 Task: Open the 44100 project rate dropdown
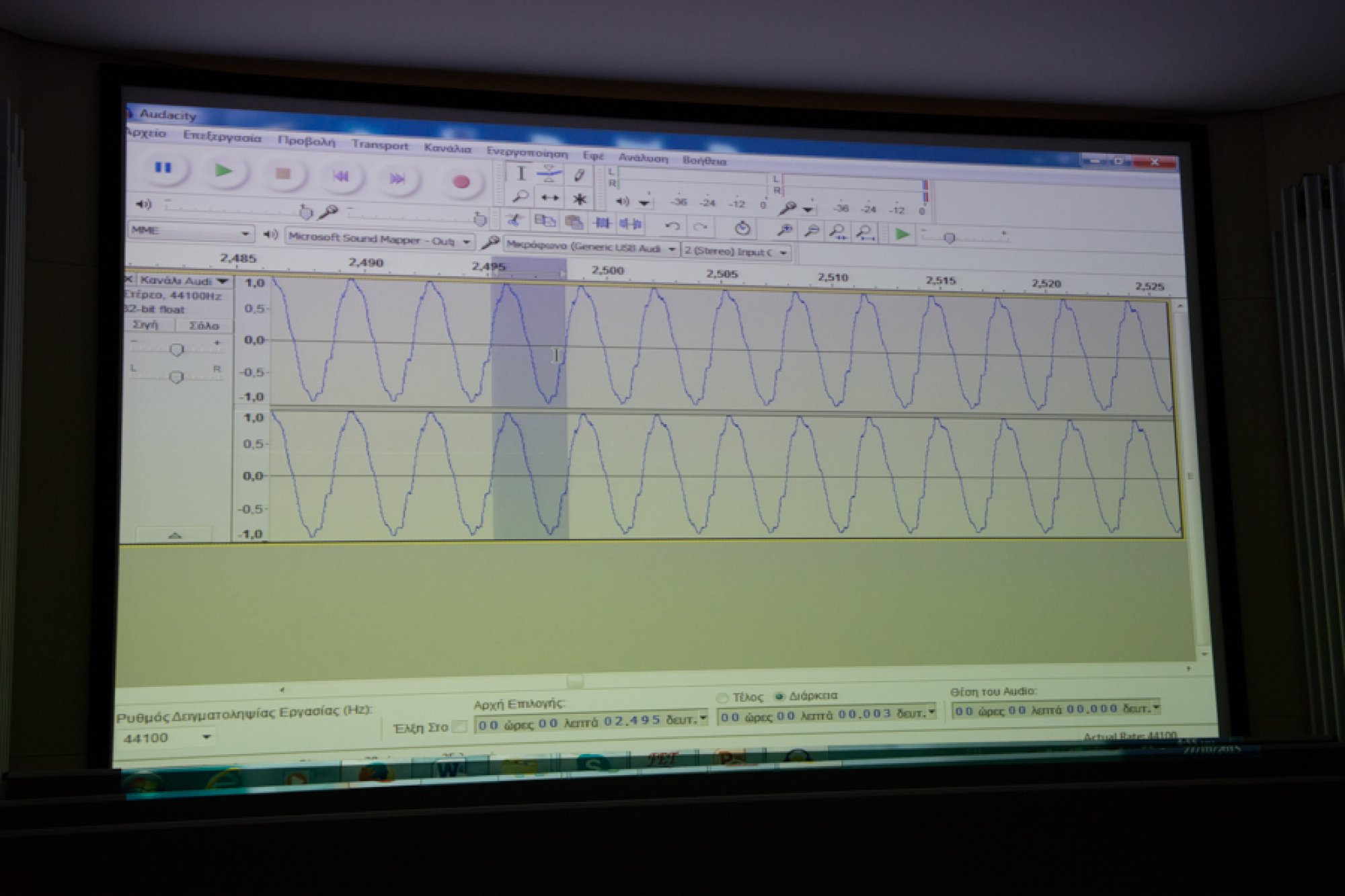click(x=206, y=737)
